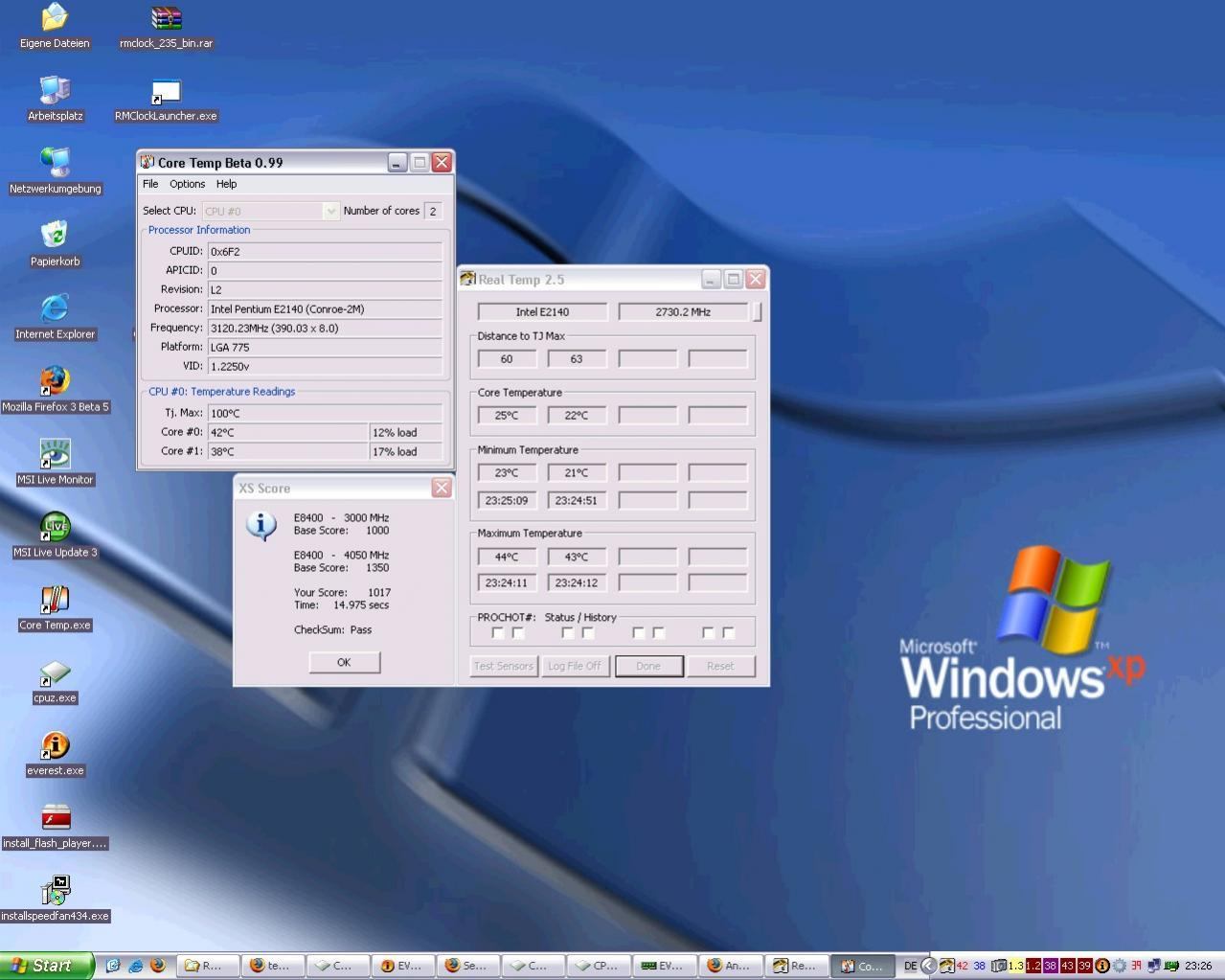Click the Number of cores field
The height and width of the screenshot is (980, 1225).
433,211
